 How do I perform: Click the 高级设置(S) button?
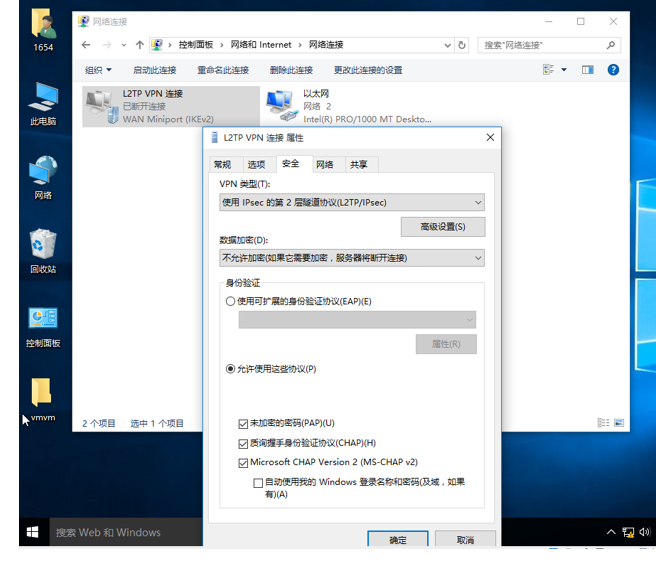pyautogui.click(x=443, y=227)
